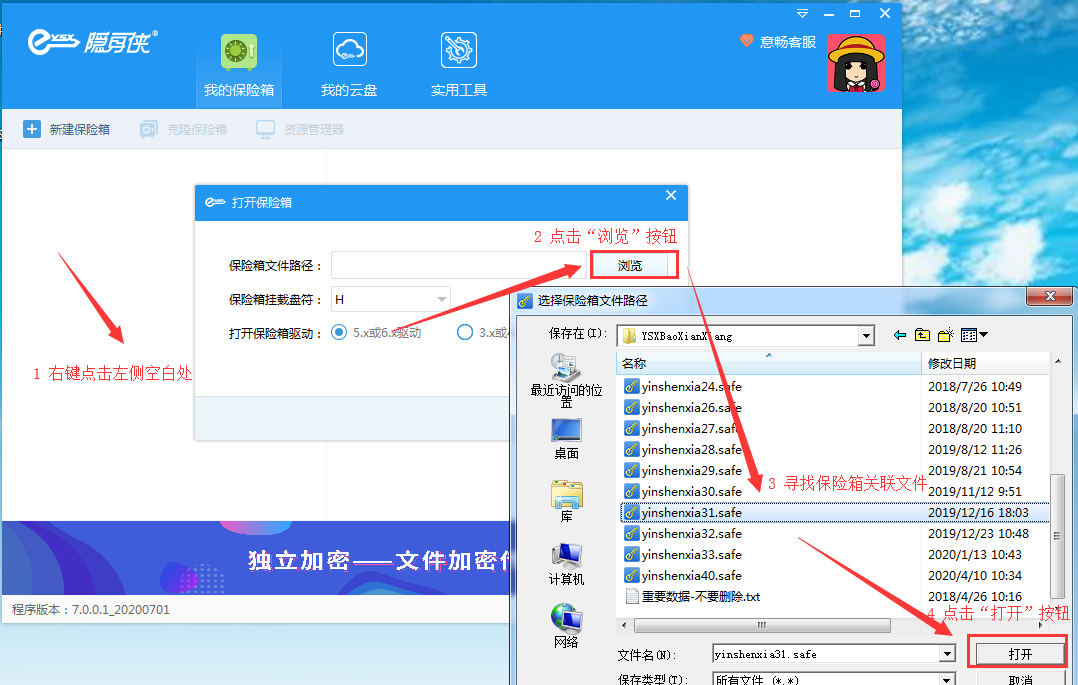Screen dimensions: 1078x685
Task: Click the 打开 open button
Action: (1019, 653)
